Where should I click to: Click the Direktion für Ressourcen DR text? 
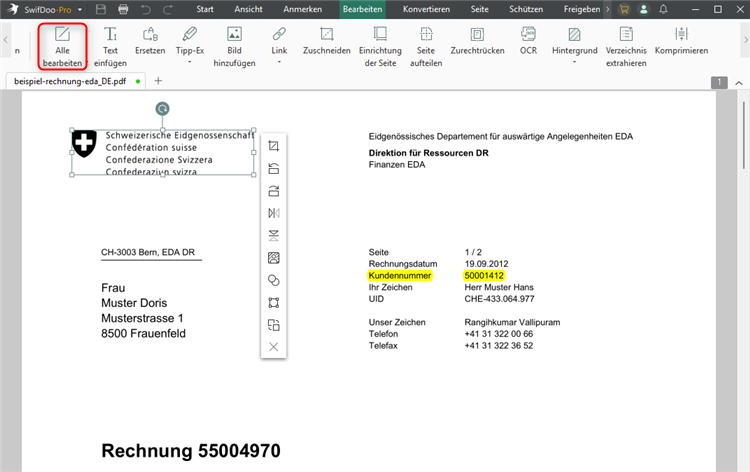point(429,153)
